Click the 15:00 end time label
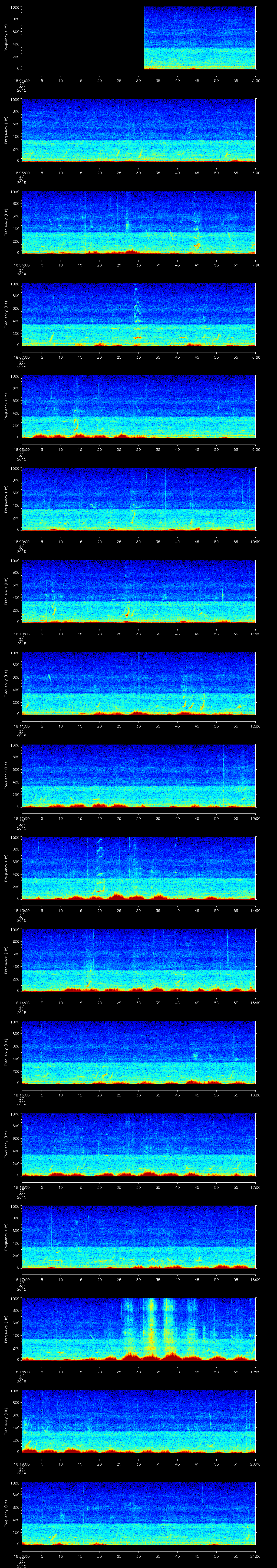 [x=256, y=1003]
